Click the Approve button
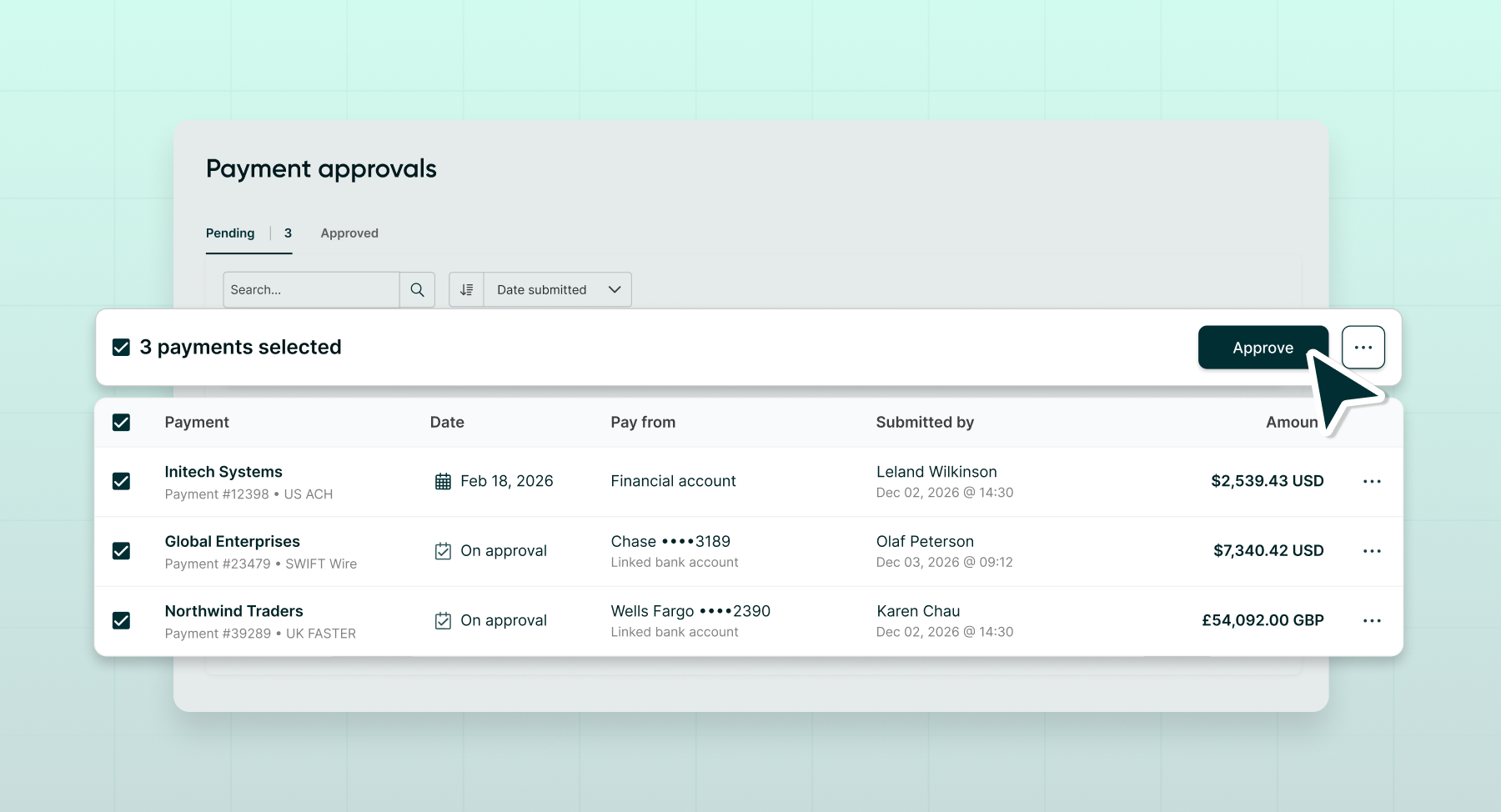The height and width of the screenshot is (812, 1501). click(1263, 347)
